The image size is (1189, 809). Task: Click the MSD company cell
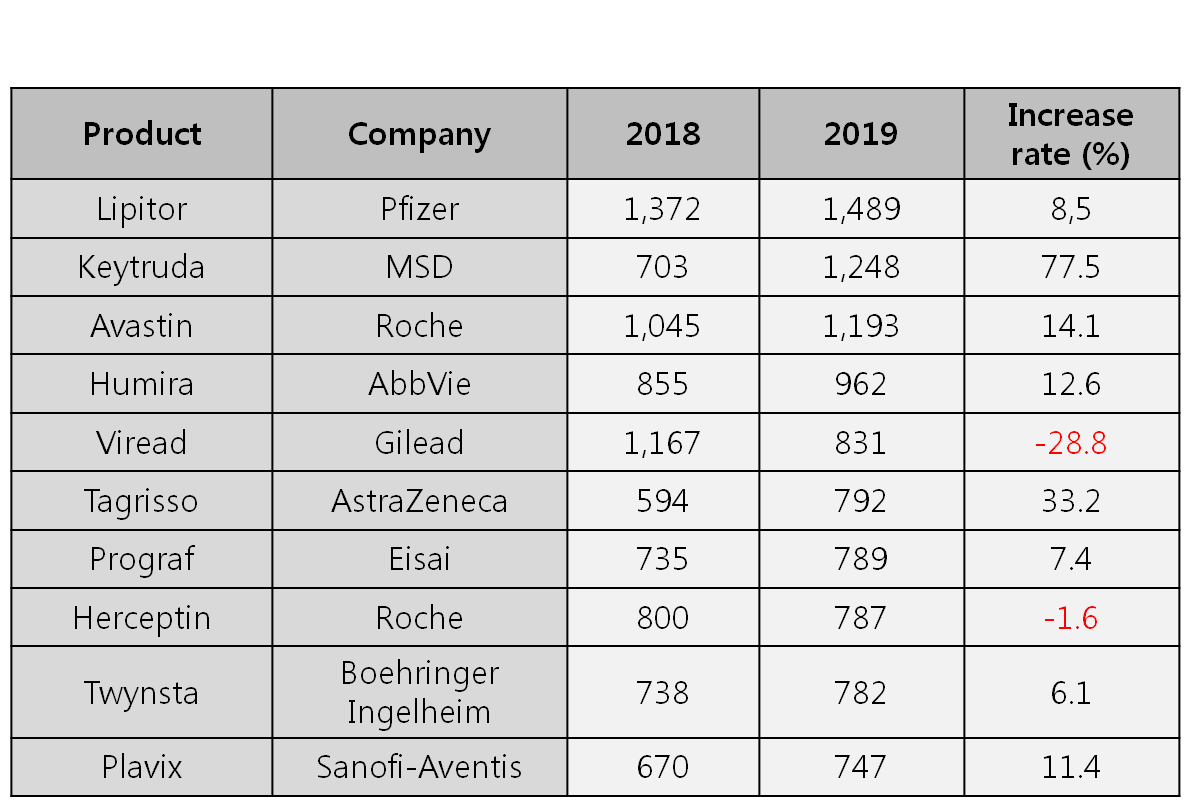[419, 267]
